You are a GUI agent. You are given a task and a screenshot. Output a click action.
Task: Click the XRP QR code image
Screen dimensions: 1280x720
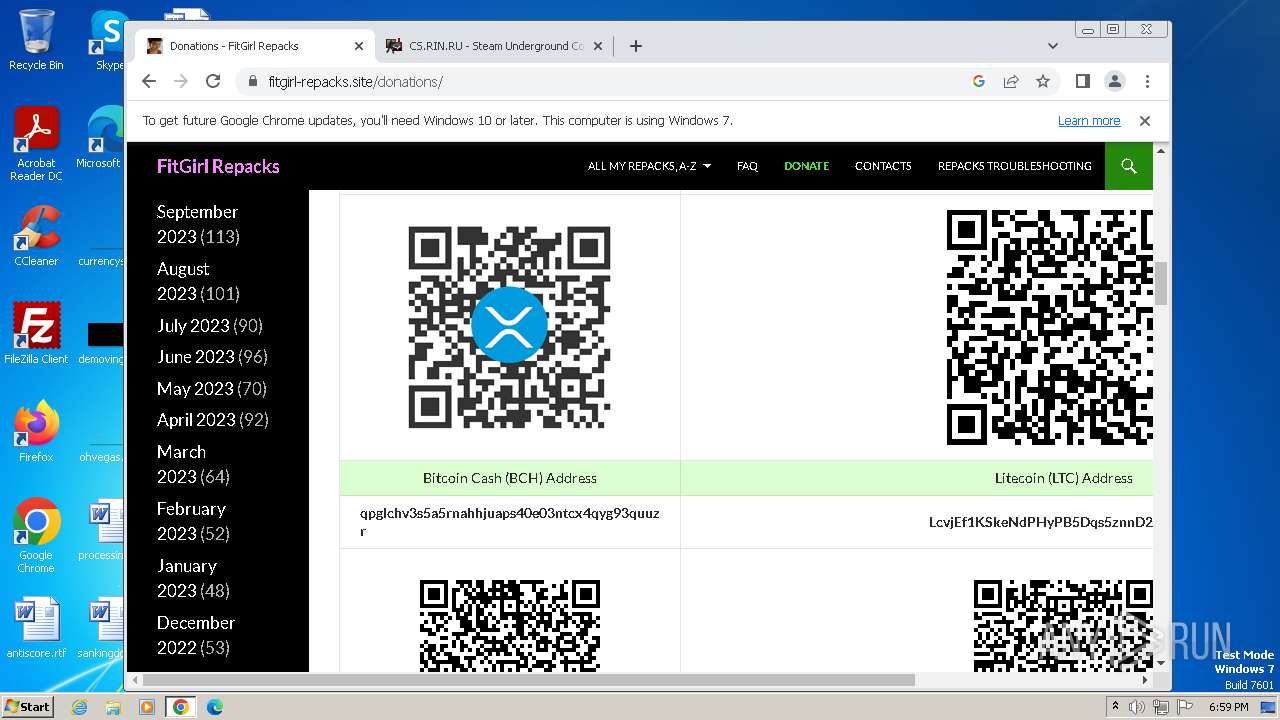click(509, 327)
